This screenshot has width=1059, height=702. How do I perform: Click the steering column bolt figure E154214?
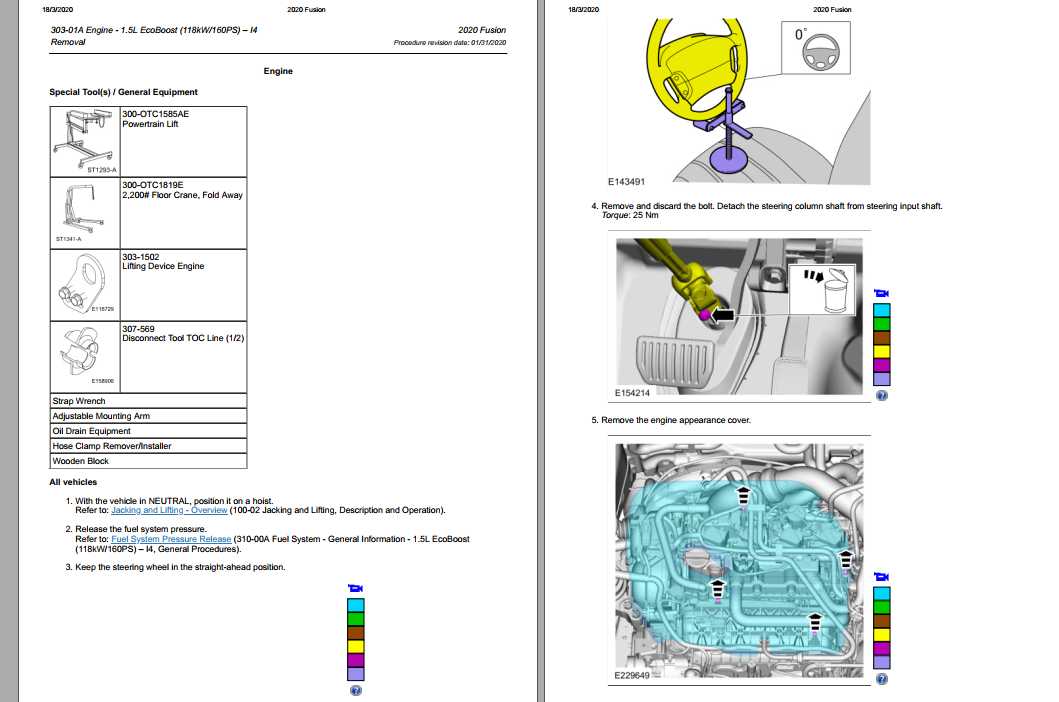click(740, 316)
